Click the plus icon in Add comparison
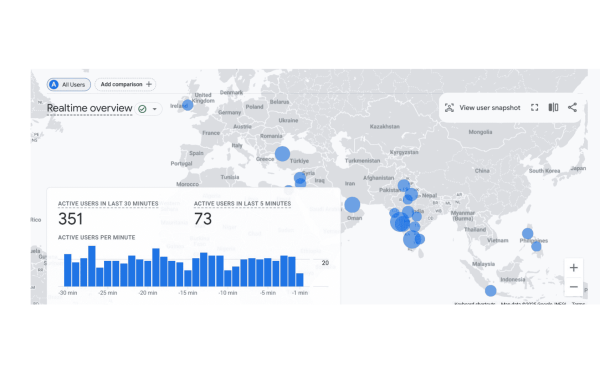This screenshot has width=600, height=385. 149,84
